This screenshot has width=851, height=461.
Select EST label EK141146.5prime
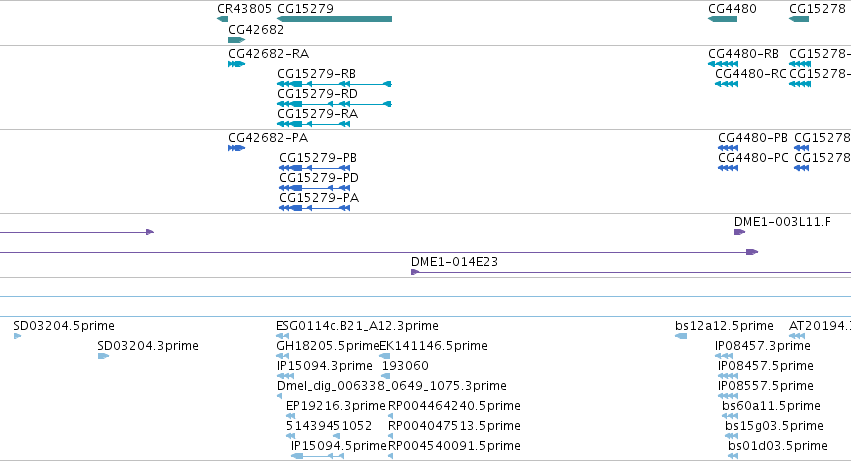click(434, 346)
